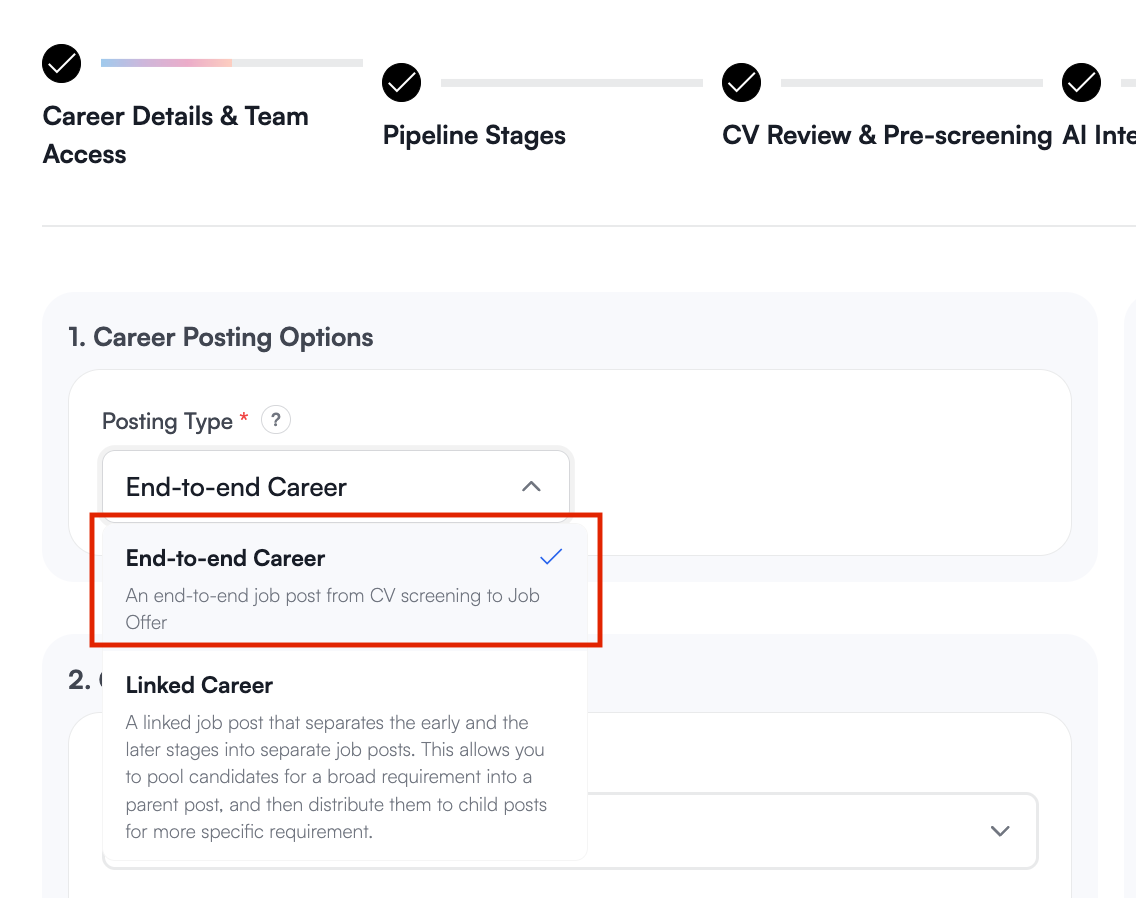Click the Linked Career description paragraph

click(x=335, y=776)
